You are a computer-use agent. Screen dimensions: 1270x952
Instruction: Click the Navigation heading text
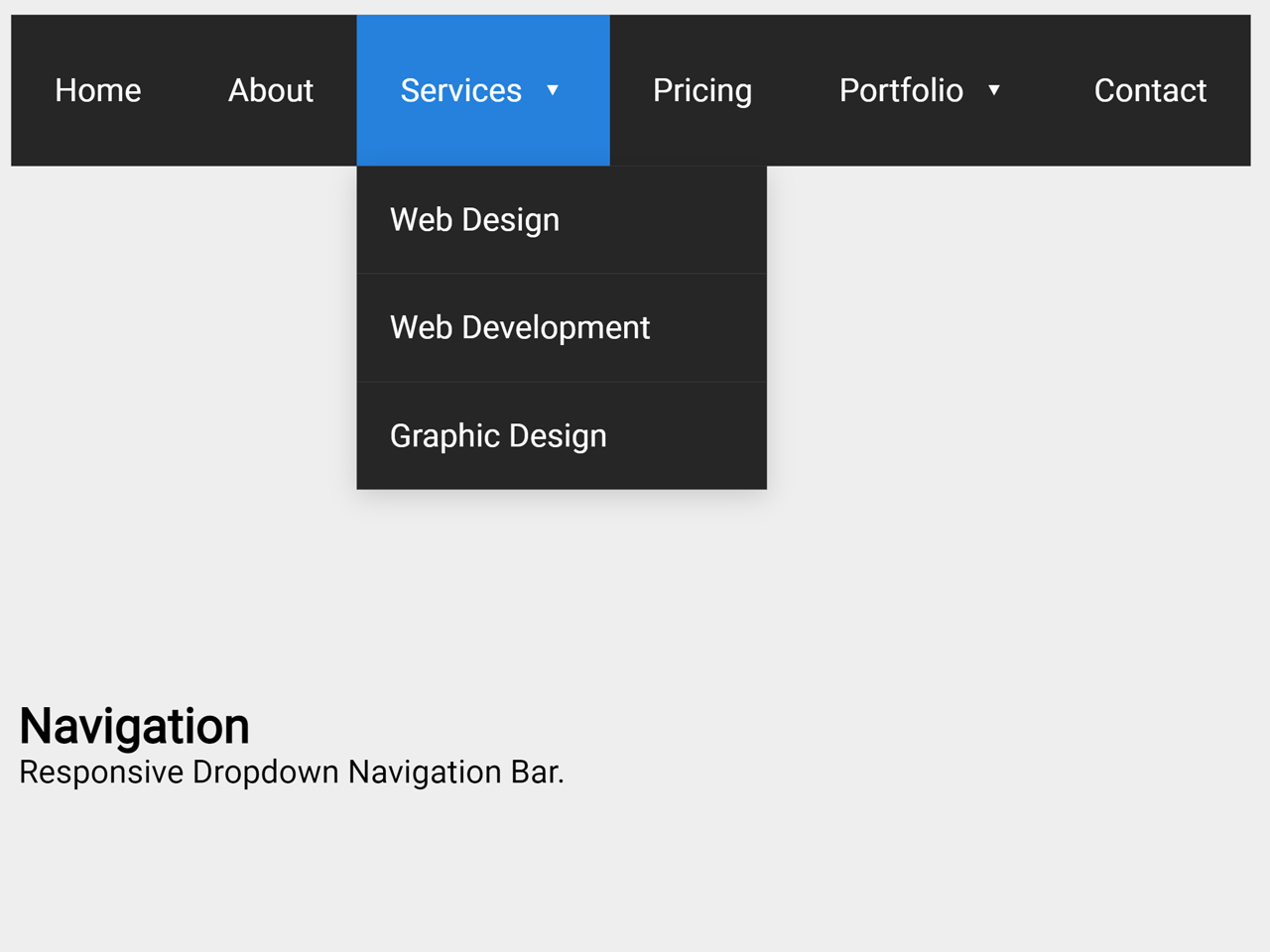134,725
